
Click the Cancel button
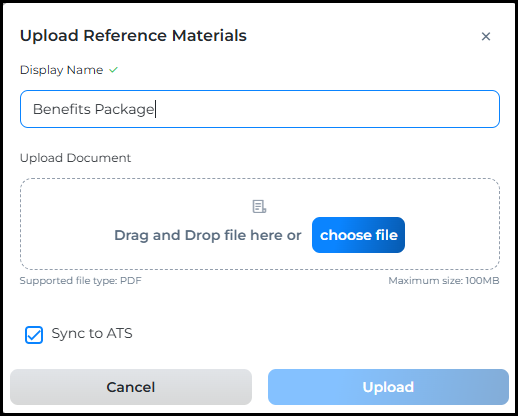[131, 387]
